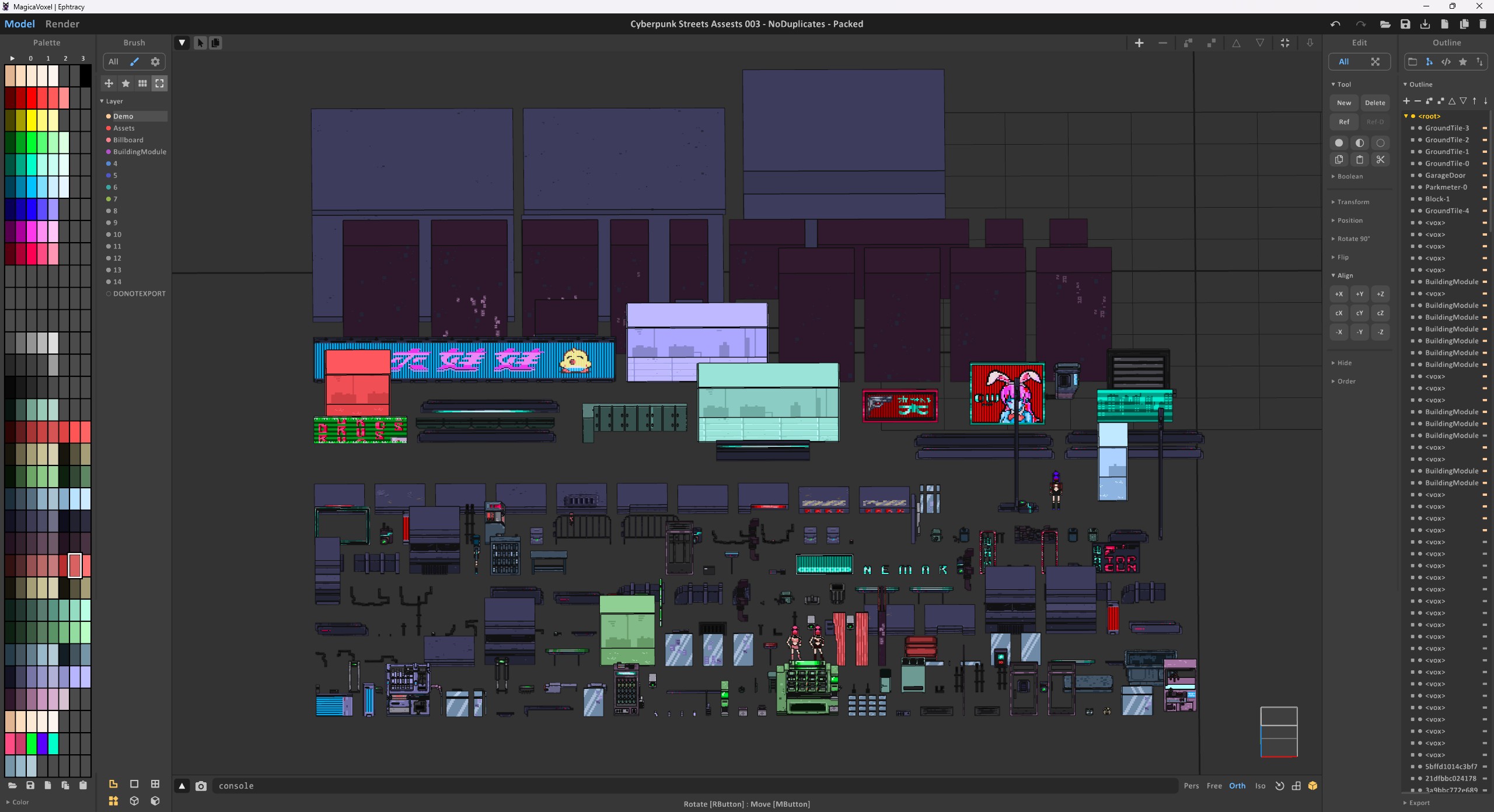The image size is (1494, 812).
Task: Delete the project with the top-bar trash icon
Action: [1483, 24]
